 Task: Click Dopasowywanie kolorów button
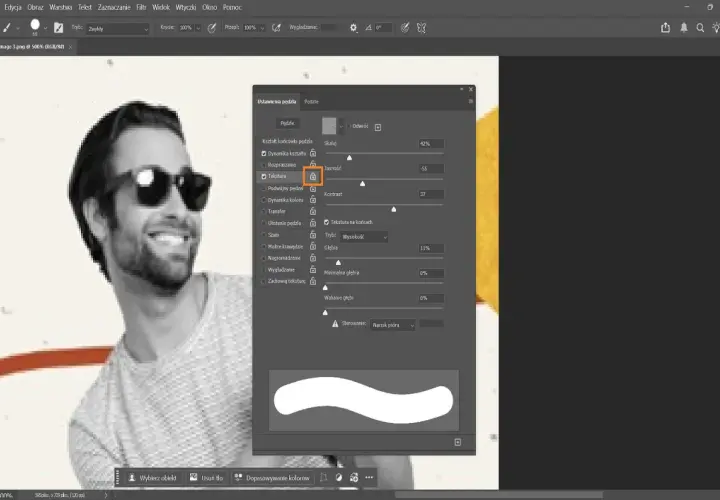pyautogui.click(x=272, y=478)
